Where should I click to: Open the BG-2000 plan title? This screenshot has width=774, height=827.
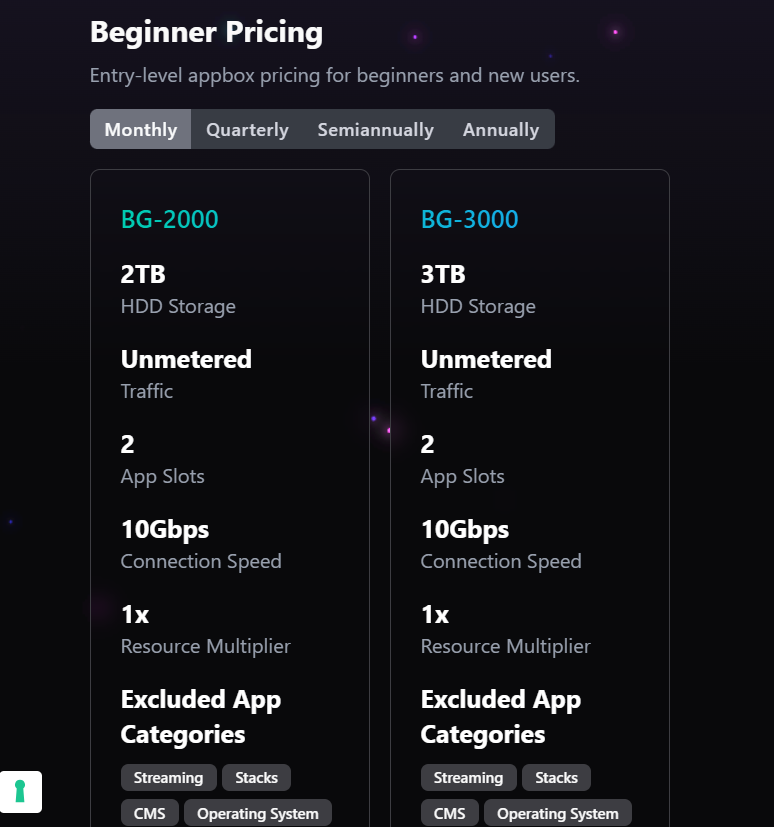169,219
